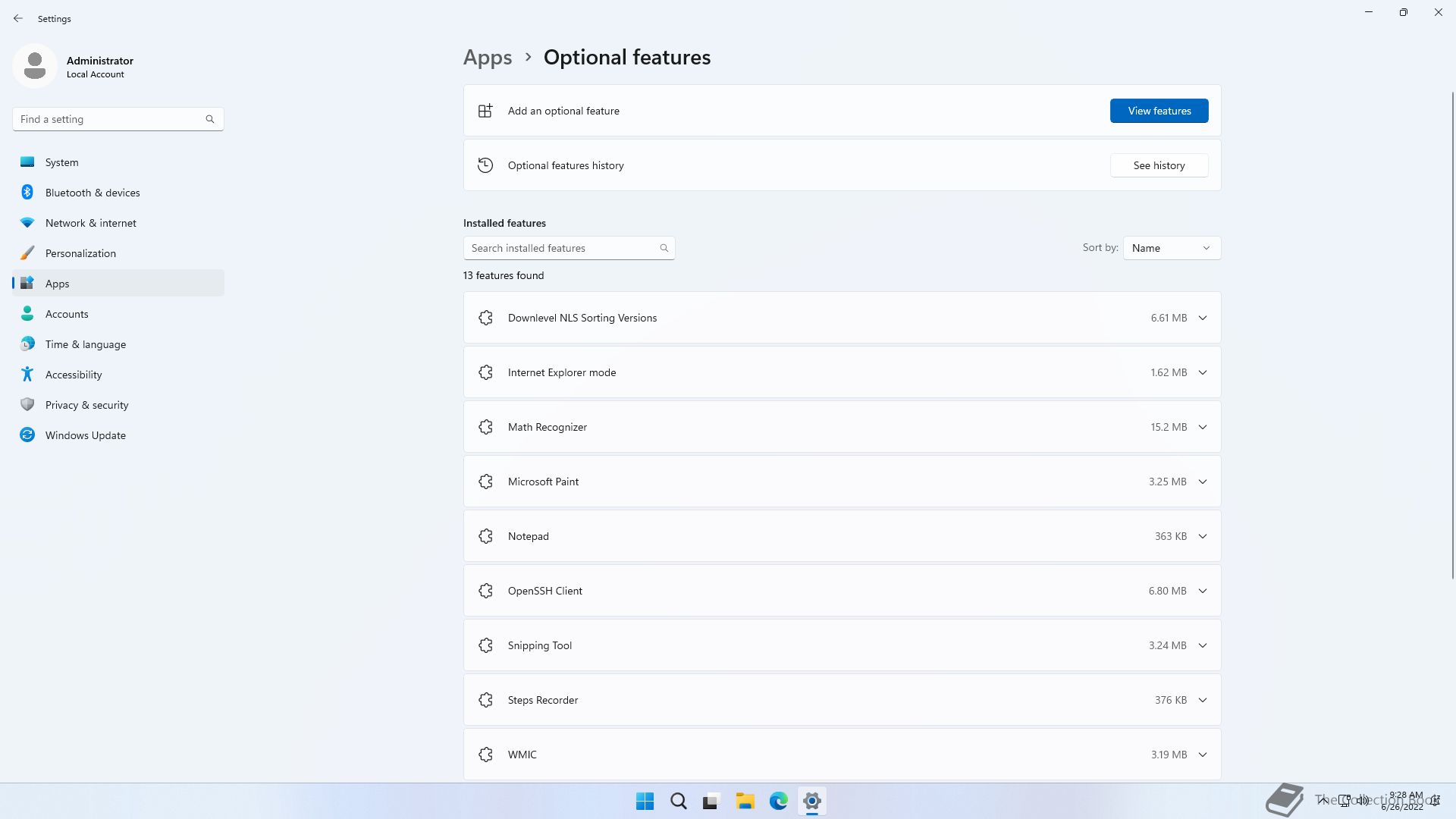Go to Bluetooth & devices
Image resolution: width=1456 pixels, height=819 pixels.
[118, 193]
